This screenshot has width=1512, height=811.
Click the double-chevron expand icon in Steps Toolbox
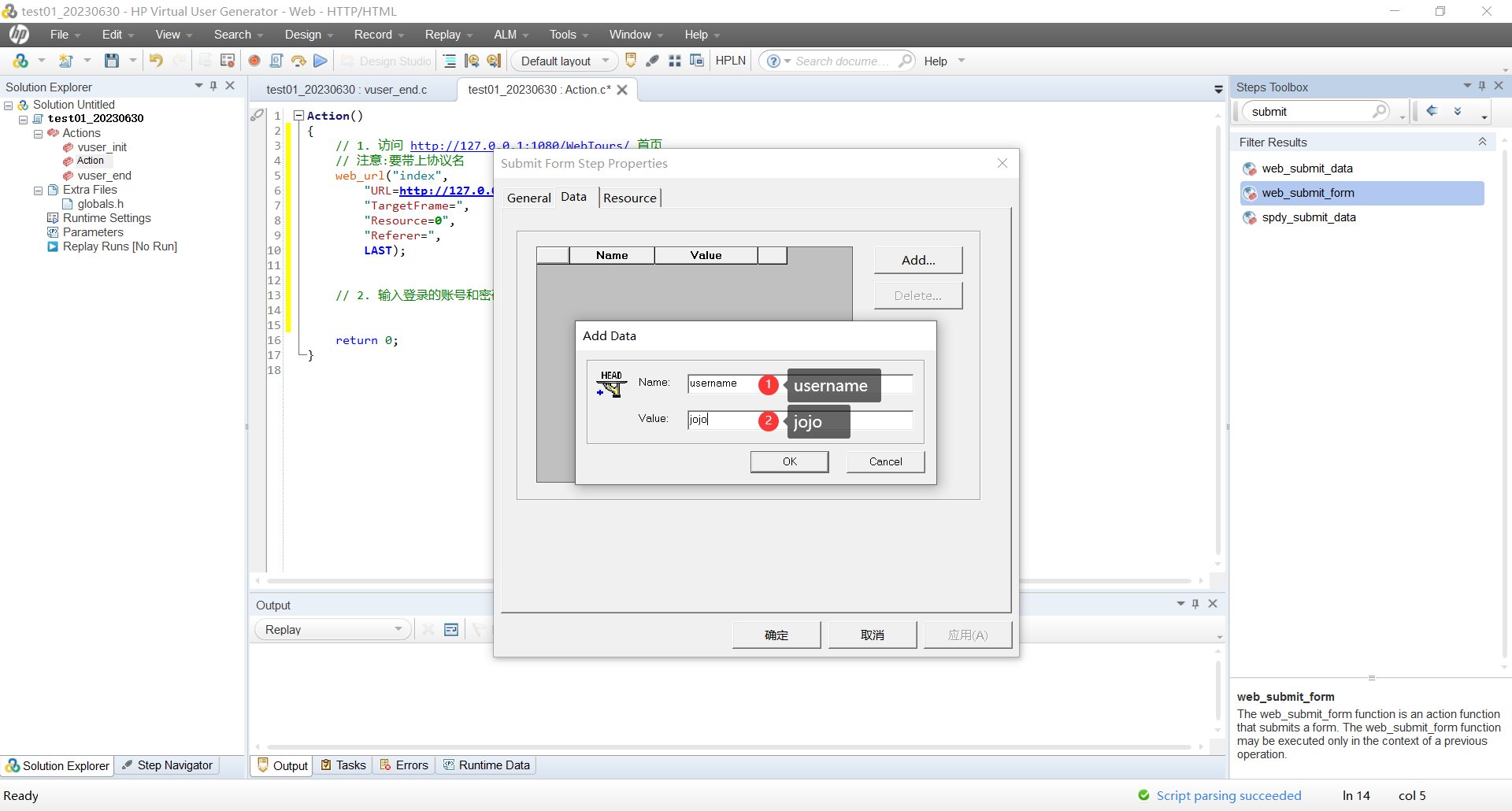point(1458,111)
